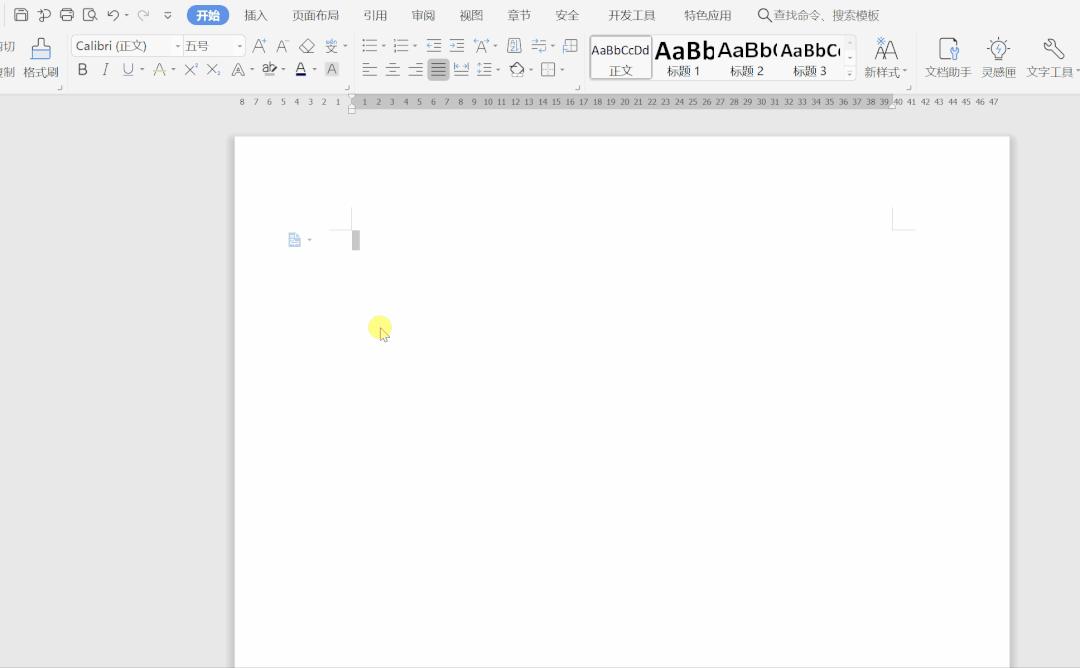The height and width of the screenshot is (668, 1080).
Task: Align text left
Action: click(370, 70)
